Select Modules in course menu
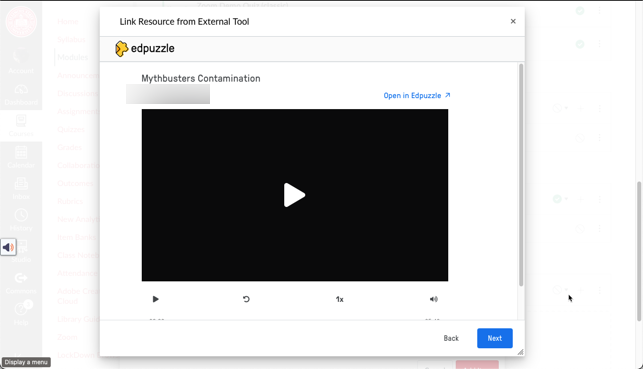Screen dimensions: 643x369 click(73, 57)
